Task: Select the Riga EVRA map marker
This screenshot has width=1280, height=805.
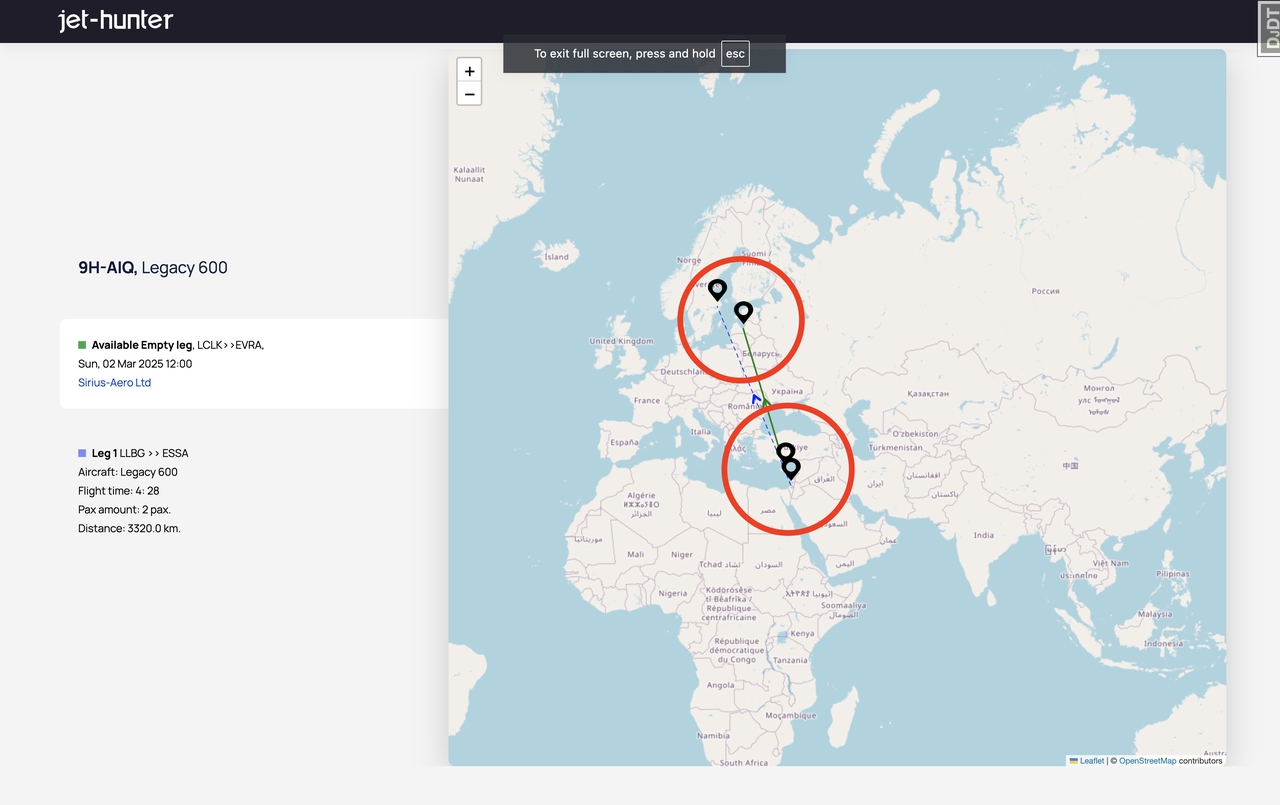Action: pyautogui.click(x=743, y=311)
